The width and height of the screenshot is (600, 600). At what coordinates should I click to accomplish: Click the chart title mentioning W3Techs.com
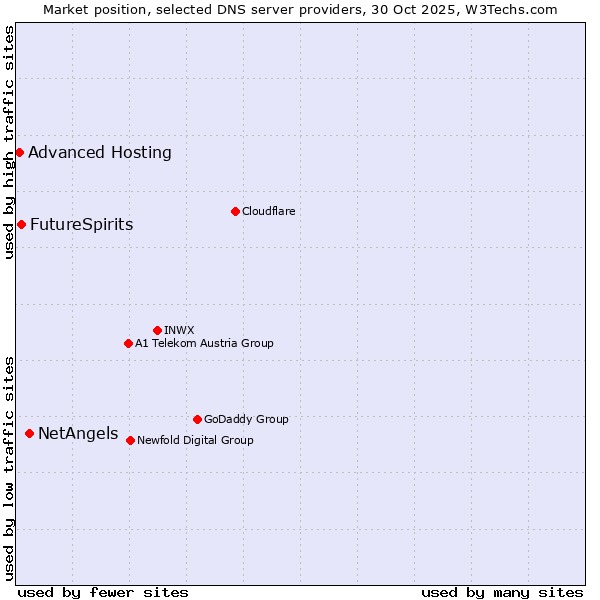pos(300,9)
